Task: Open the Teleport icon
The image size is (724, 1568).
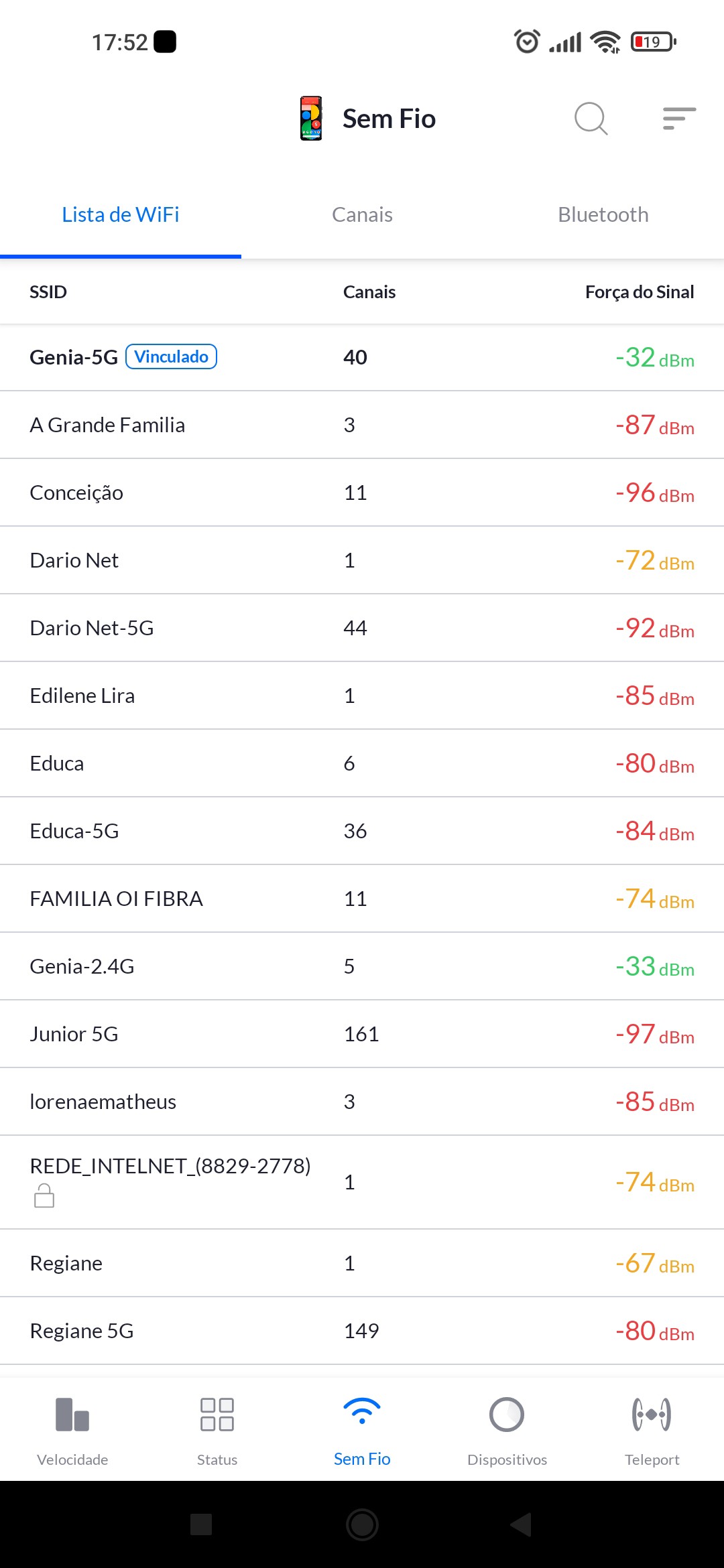Action: click(652, 1414)
